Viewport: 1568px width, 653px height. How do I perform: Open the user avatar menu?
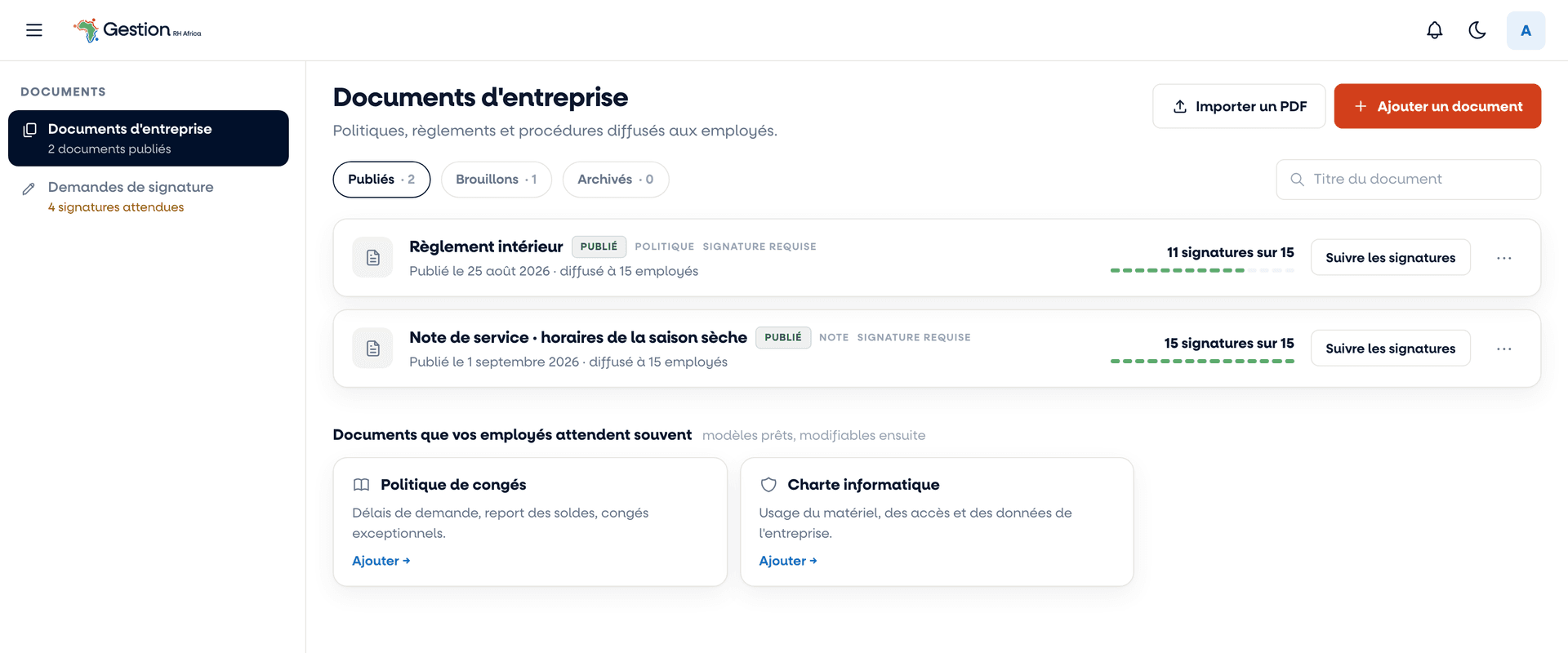click(1526, 30)
